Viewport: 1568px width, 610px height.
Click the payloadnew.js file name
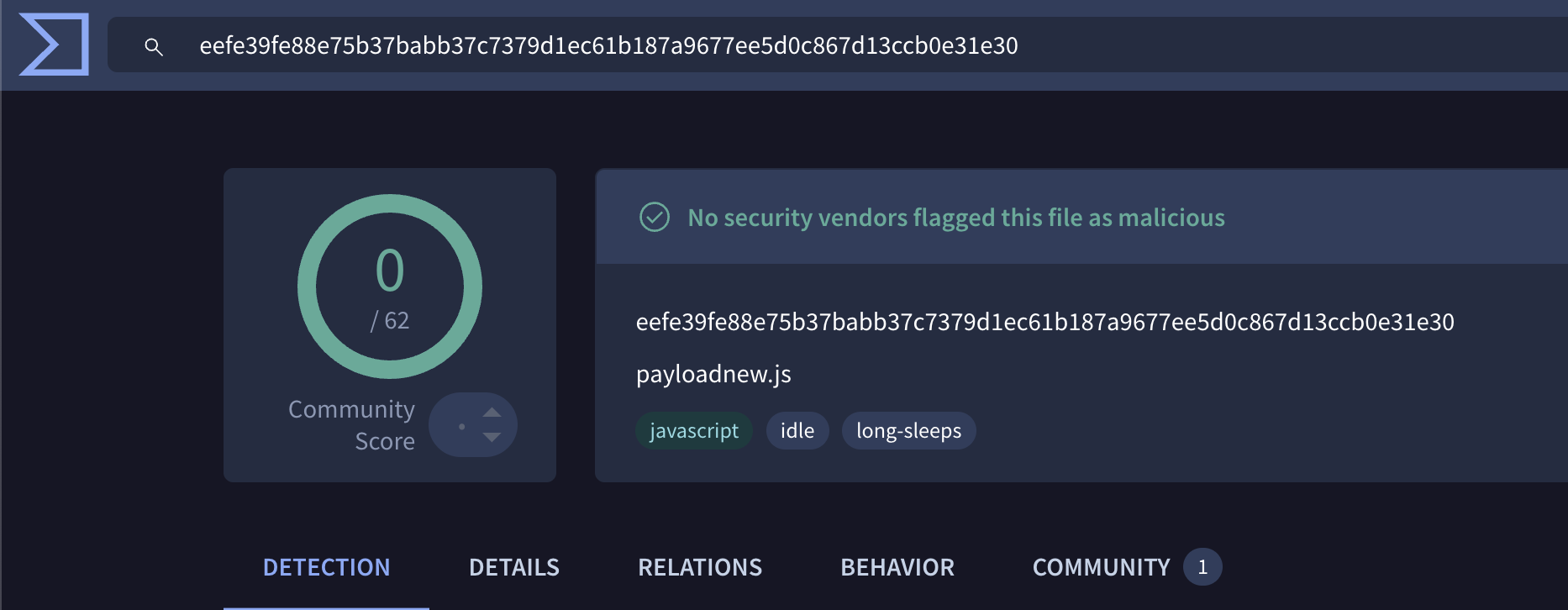coord(713,374)
